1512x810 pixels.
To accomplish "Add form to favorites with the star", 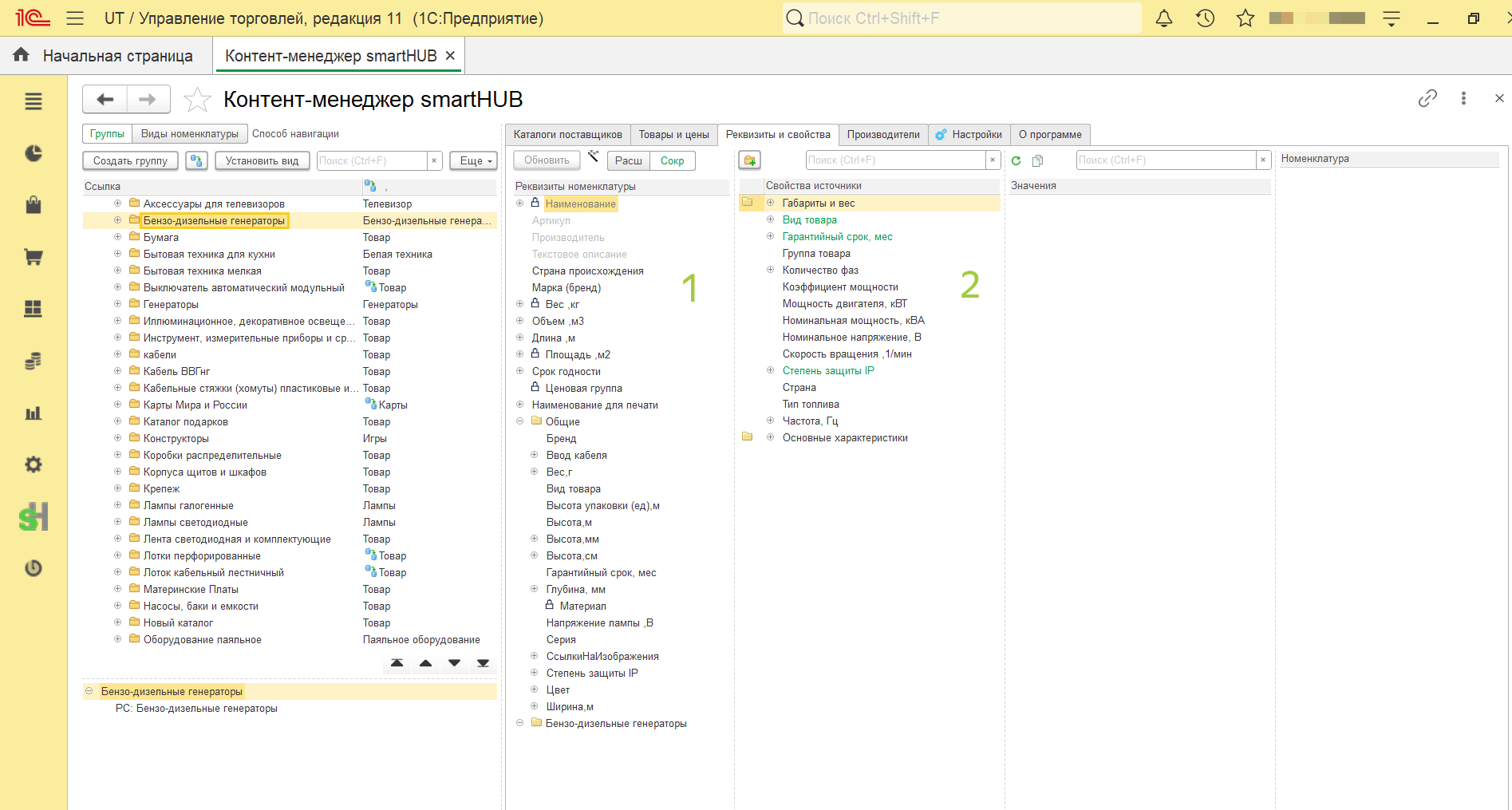I will pyautogui.click(x=197, y=100).
